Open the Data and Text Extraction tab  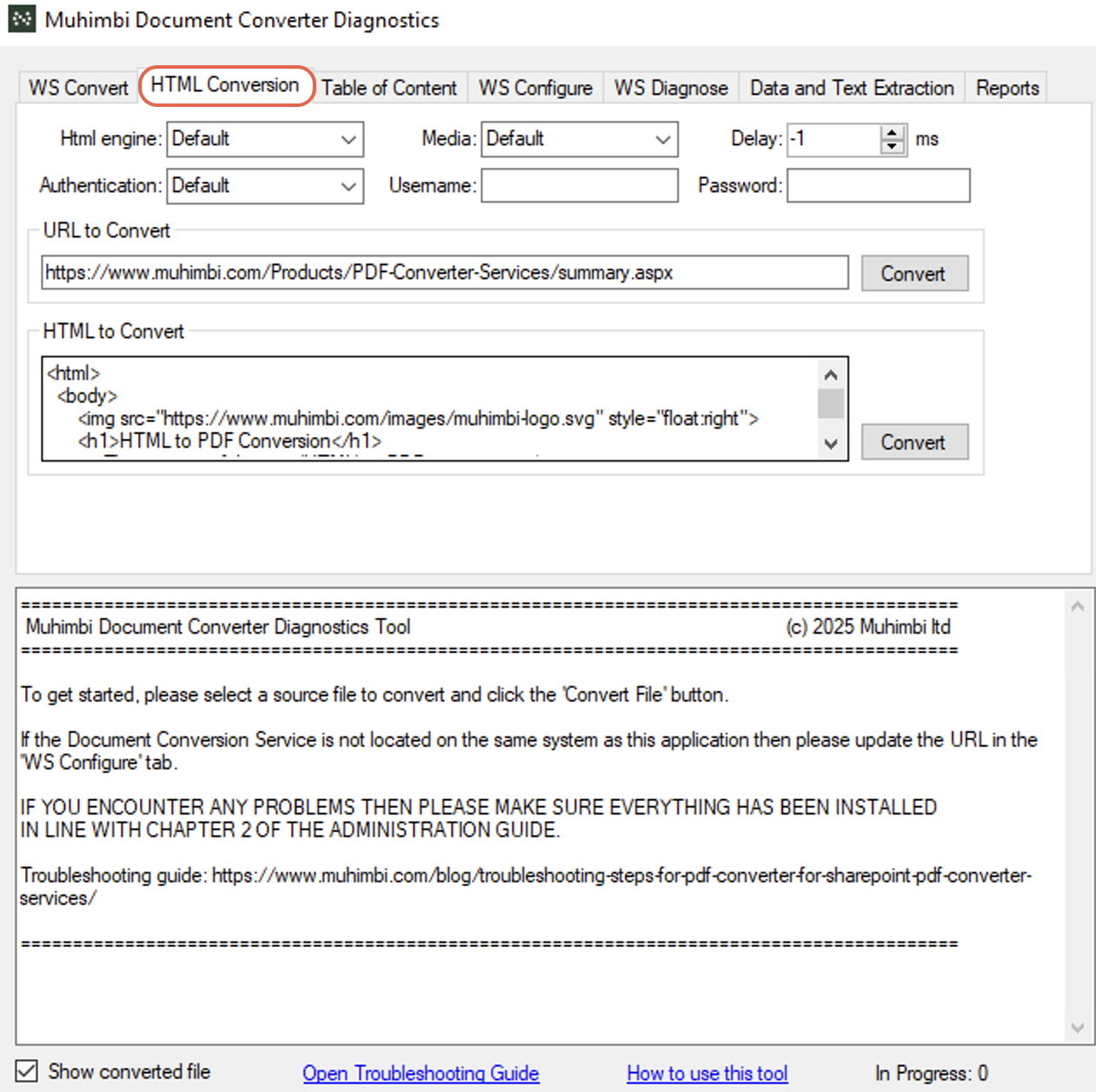click(851, 87)
